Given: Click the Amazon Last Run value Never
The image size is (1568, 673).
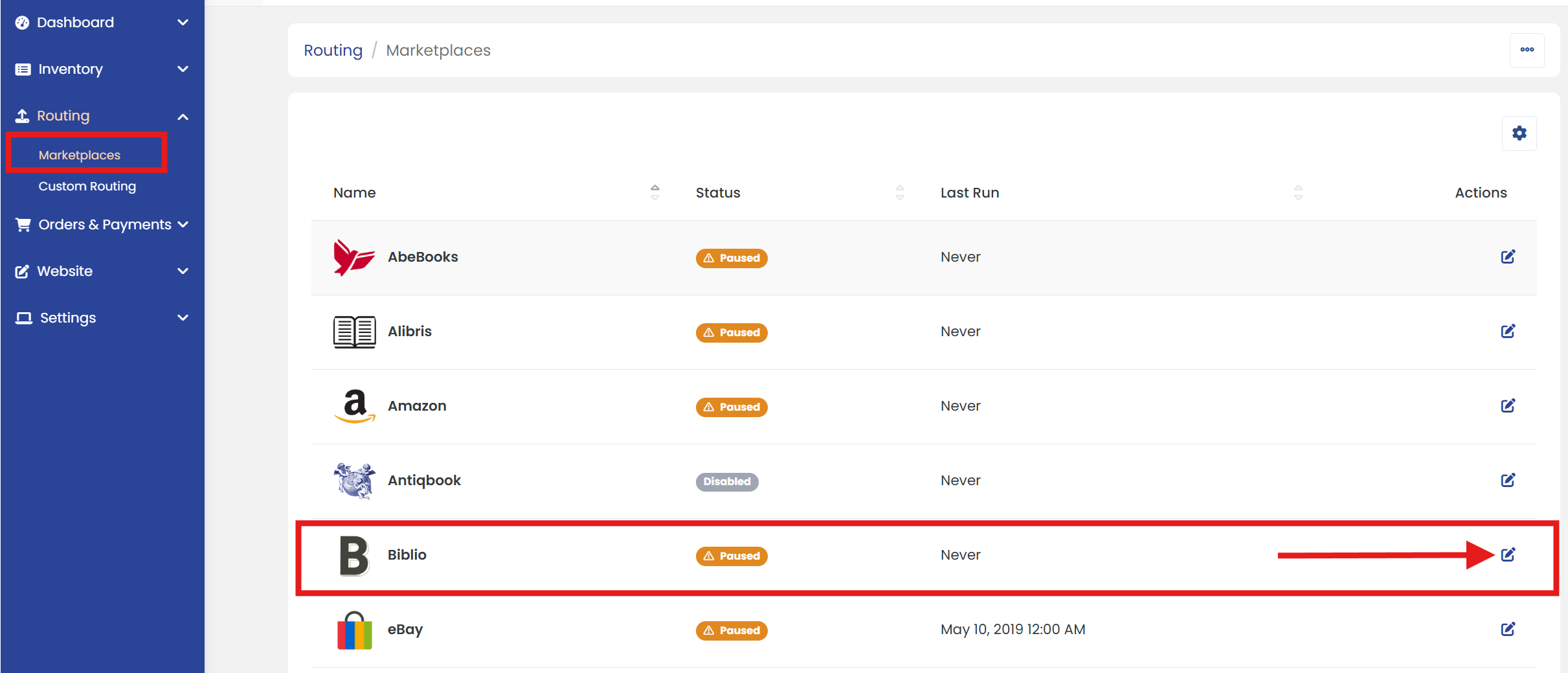Looking at the screenshot, I should 961,406.
